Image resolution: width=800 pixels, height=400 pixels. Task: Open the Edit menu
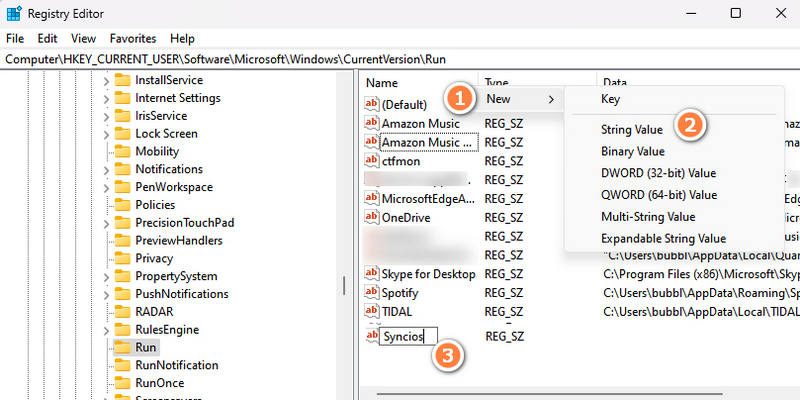point(47,38)
